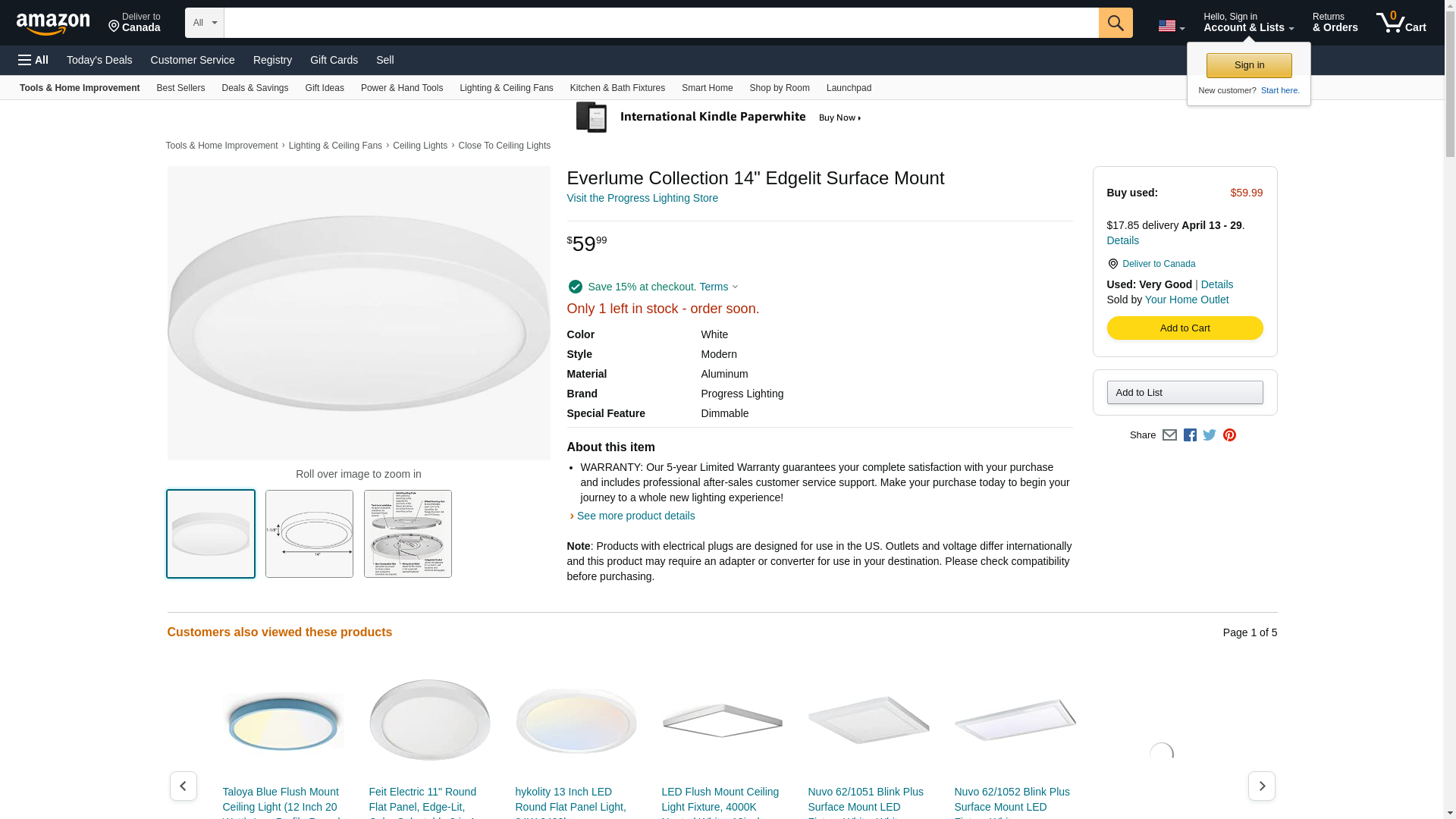This screenshot has height=819, width=1456.
Task: Share product via email icon
Action: tap(1169, 435)
